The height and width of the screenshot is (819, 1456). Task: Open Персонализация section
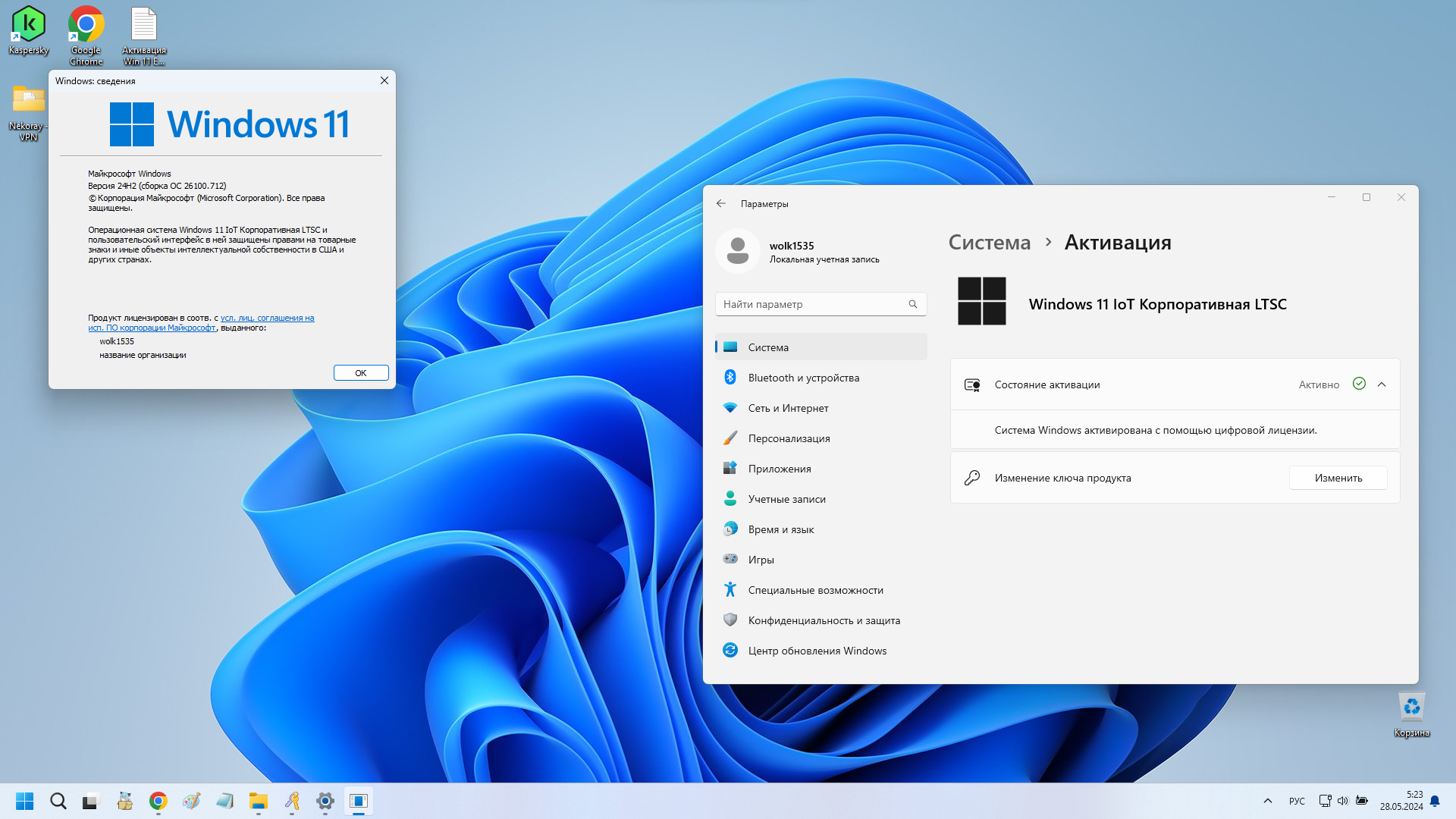pyautogui.click(x=821, y=438)
